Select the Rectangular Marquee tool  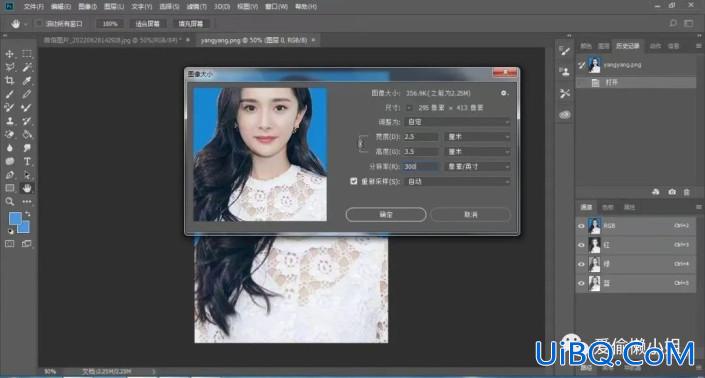pos(27,54)
